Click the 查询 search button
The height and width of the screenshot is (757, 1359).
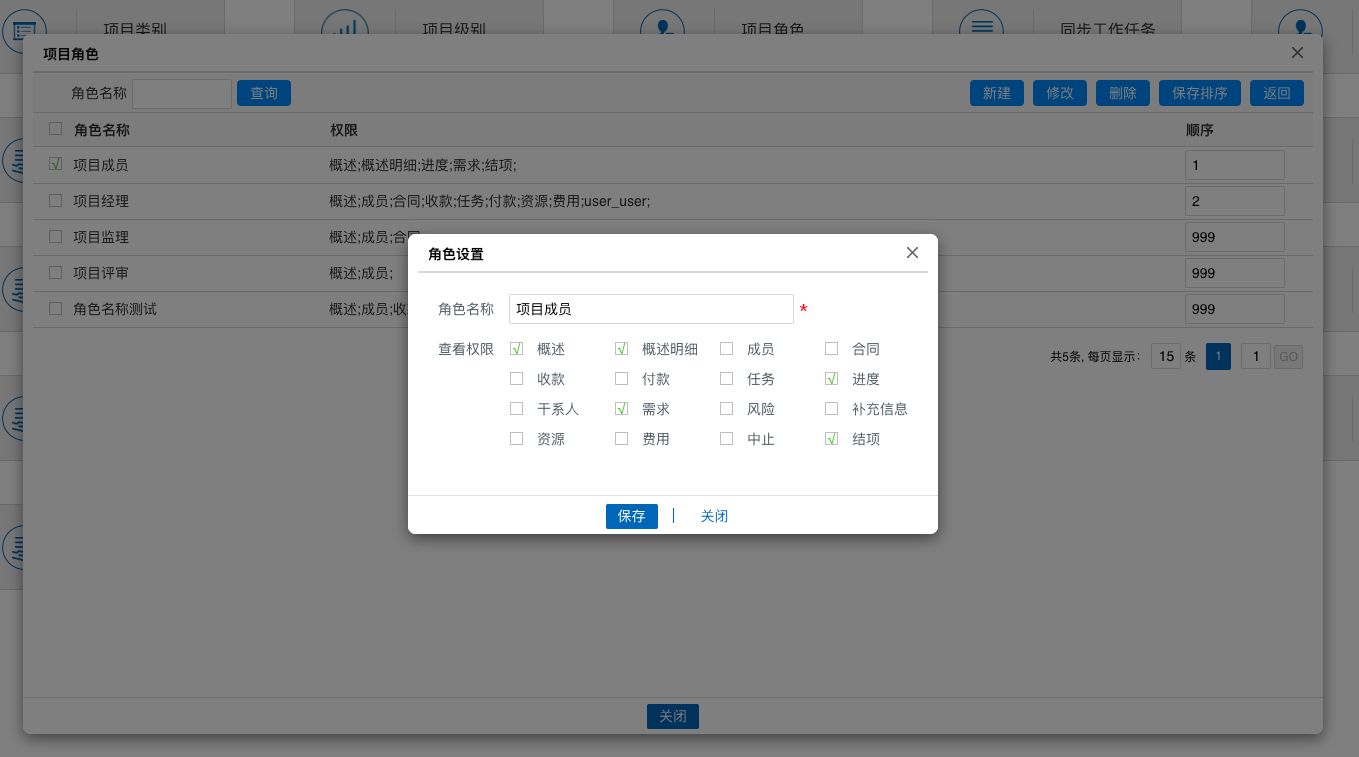pos(264,93)
